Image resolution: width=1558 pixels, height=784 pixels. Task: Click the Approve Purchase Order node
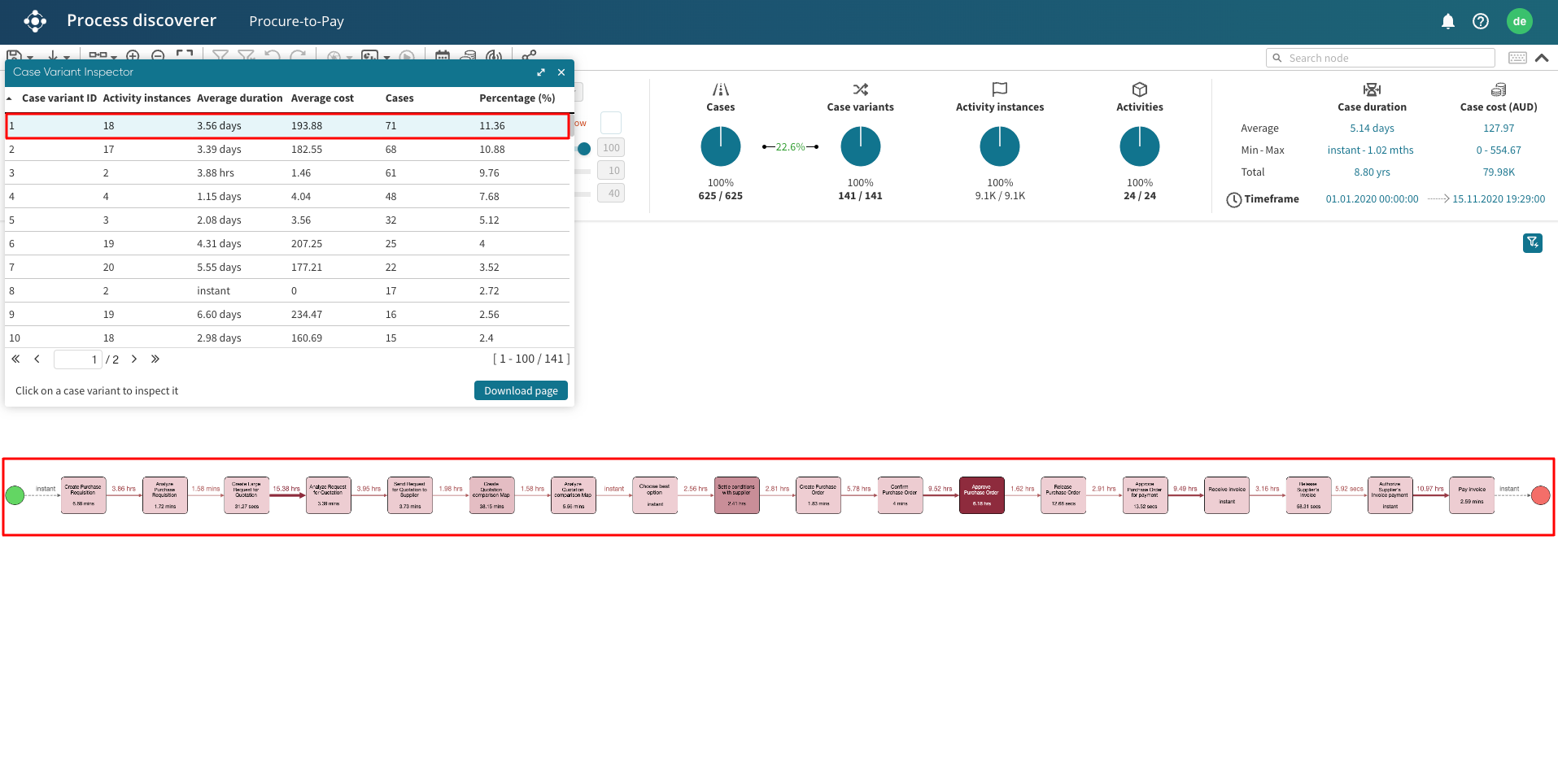click(981, 495)
